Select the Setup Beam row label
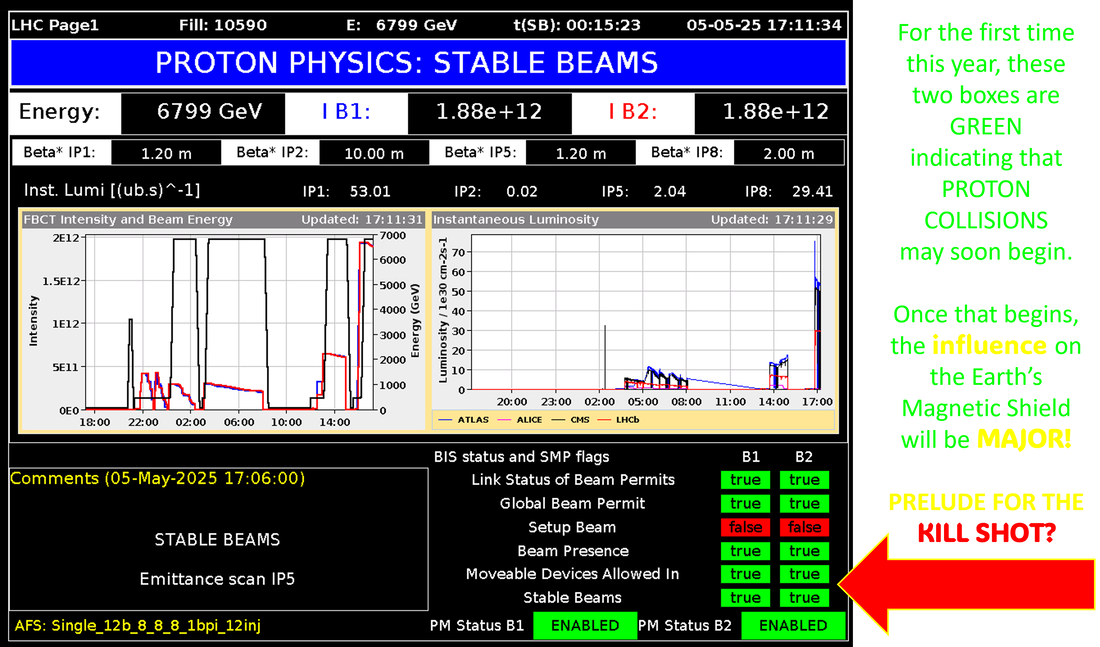The width and height of the screenshot is (1100, 647). (572, 528)
